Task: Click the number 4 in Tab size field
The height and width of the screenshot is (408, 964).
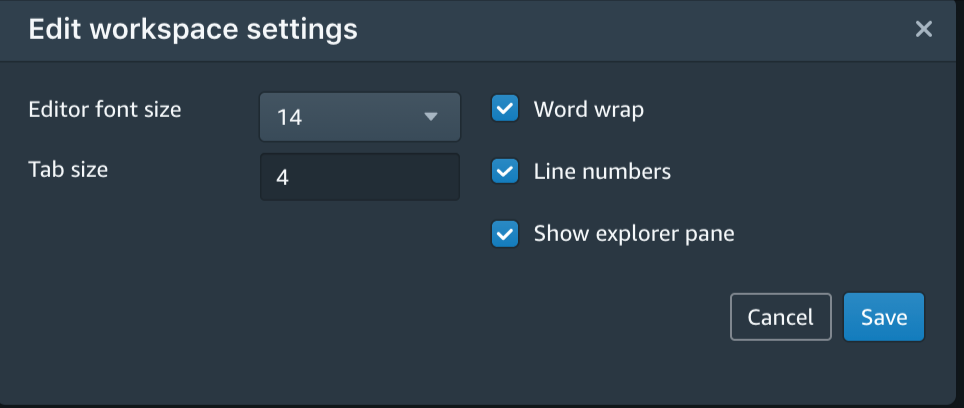Action: pos(282,178)
